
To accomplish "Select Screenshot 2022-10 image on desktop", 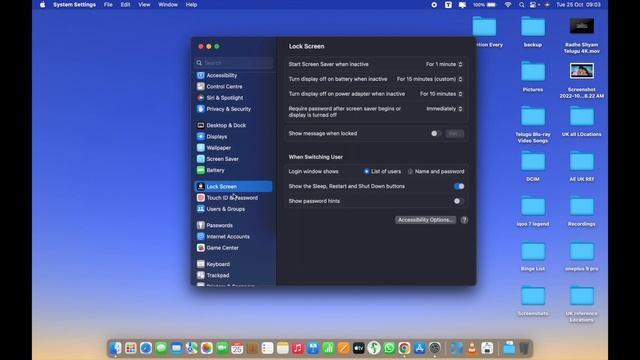I will point(582,80).
